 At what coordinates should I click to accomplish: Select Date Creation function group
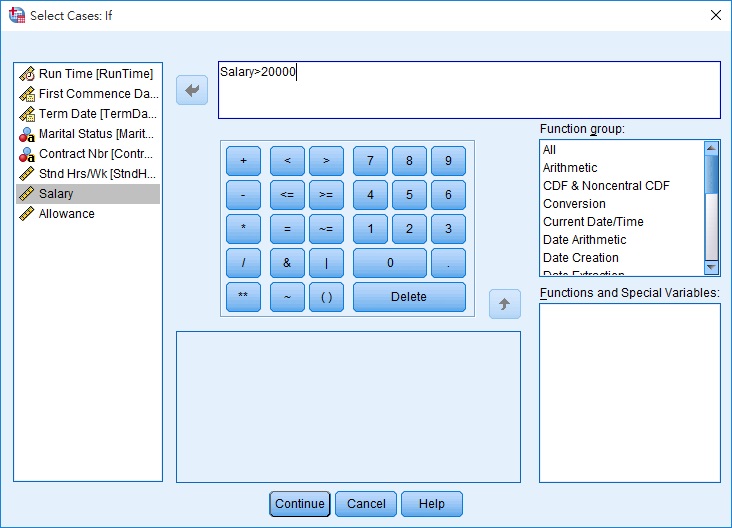pyautogui.click(x=622, y=258)
